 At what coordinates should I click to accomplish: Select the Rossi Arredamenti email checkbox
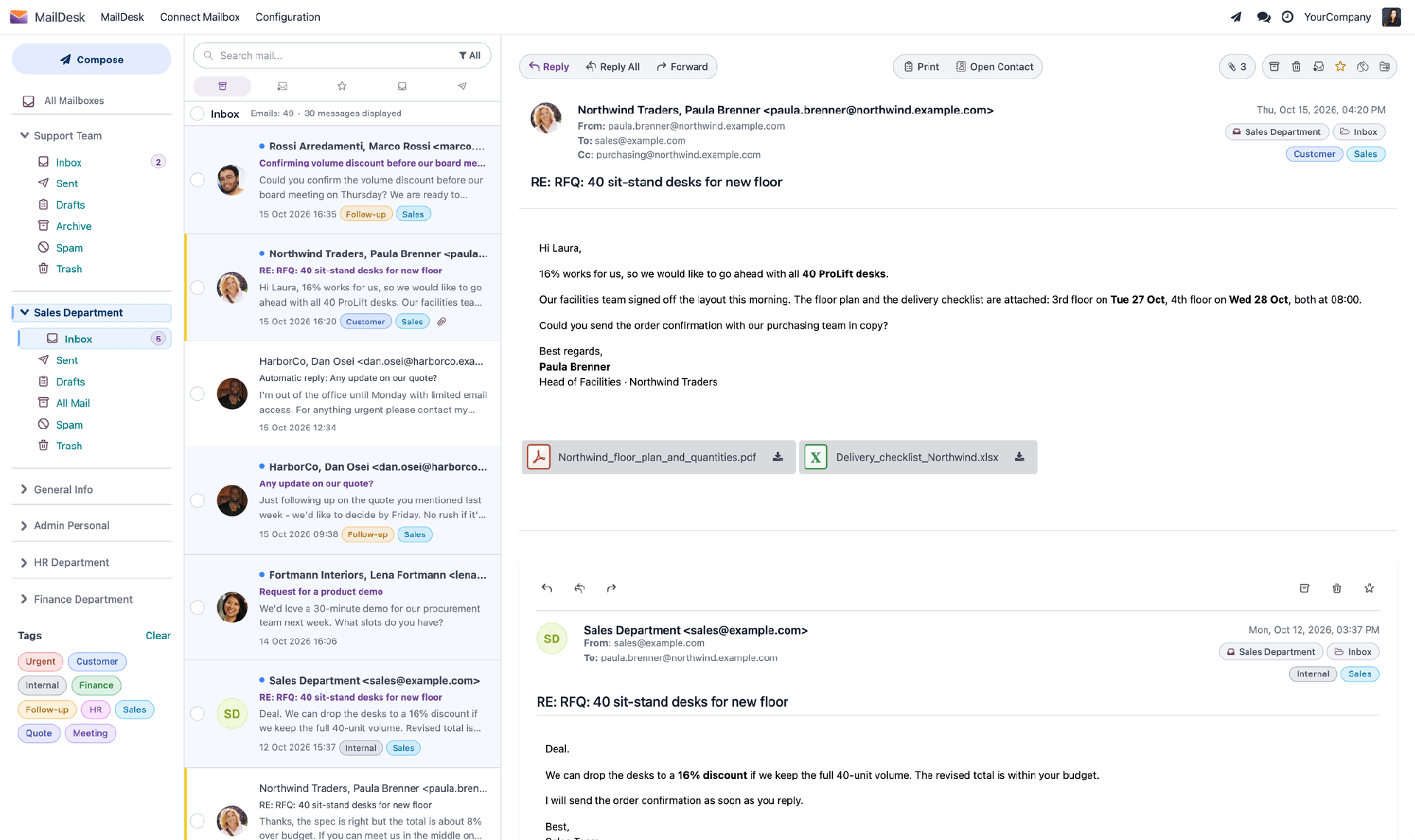tap(198, 180)
